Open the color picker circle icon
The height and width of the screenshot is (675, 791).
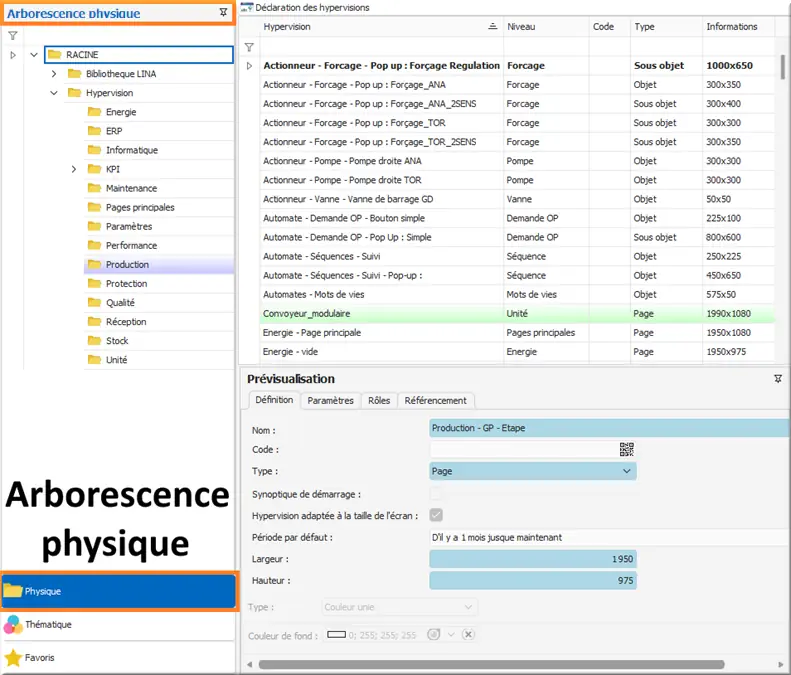(x=433, y=635)
